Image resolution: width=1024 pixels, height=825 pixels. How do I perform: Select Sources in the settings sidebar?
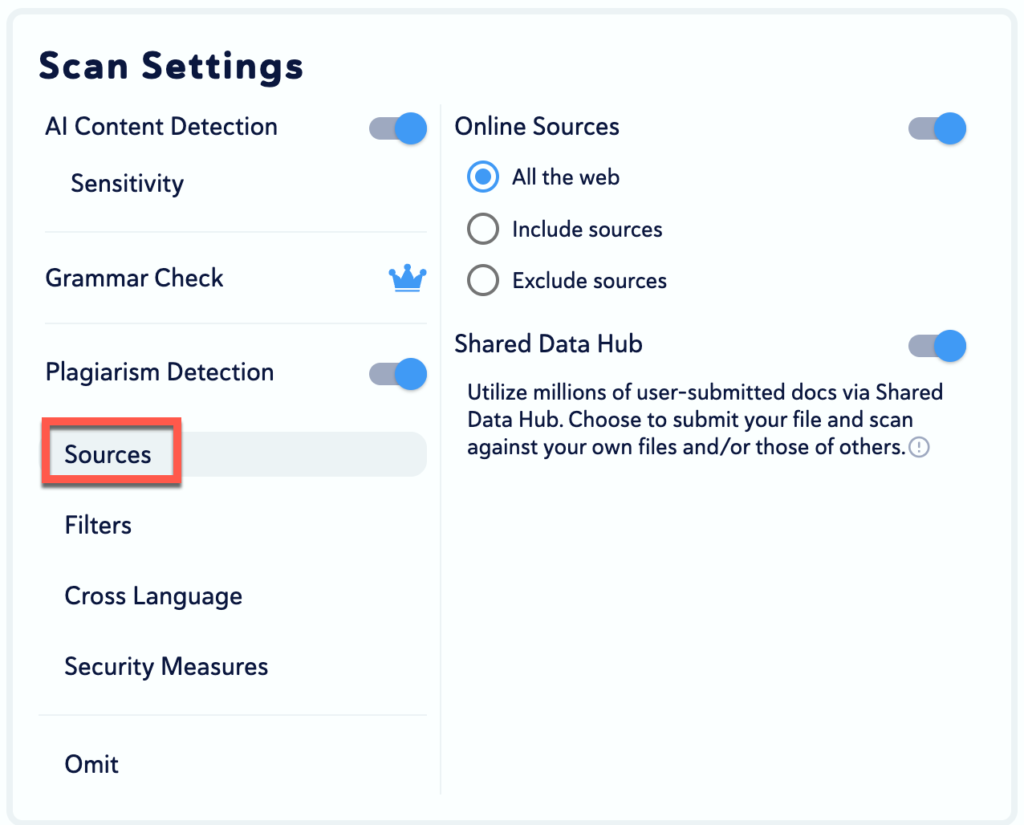point(108,455)
